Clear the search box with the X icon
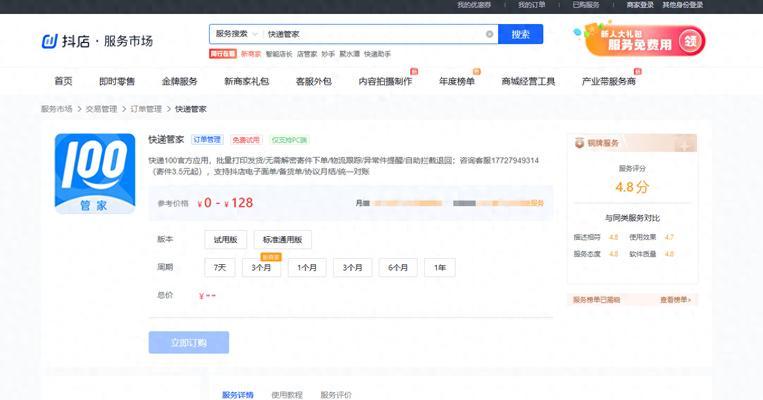 pyautogui.click(x=490, y=34)
